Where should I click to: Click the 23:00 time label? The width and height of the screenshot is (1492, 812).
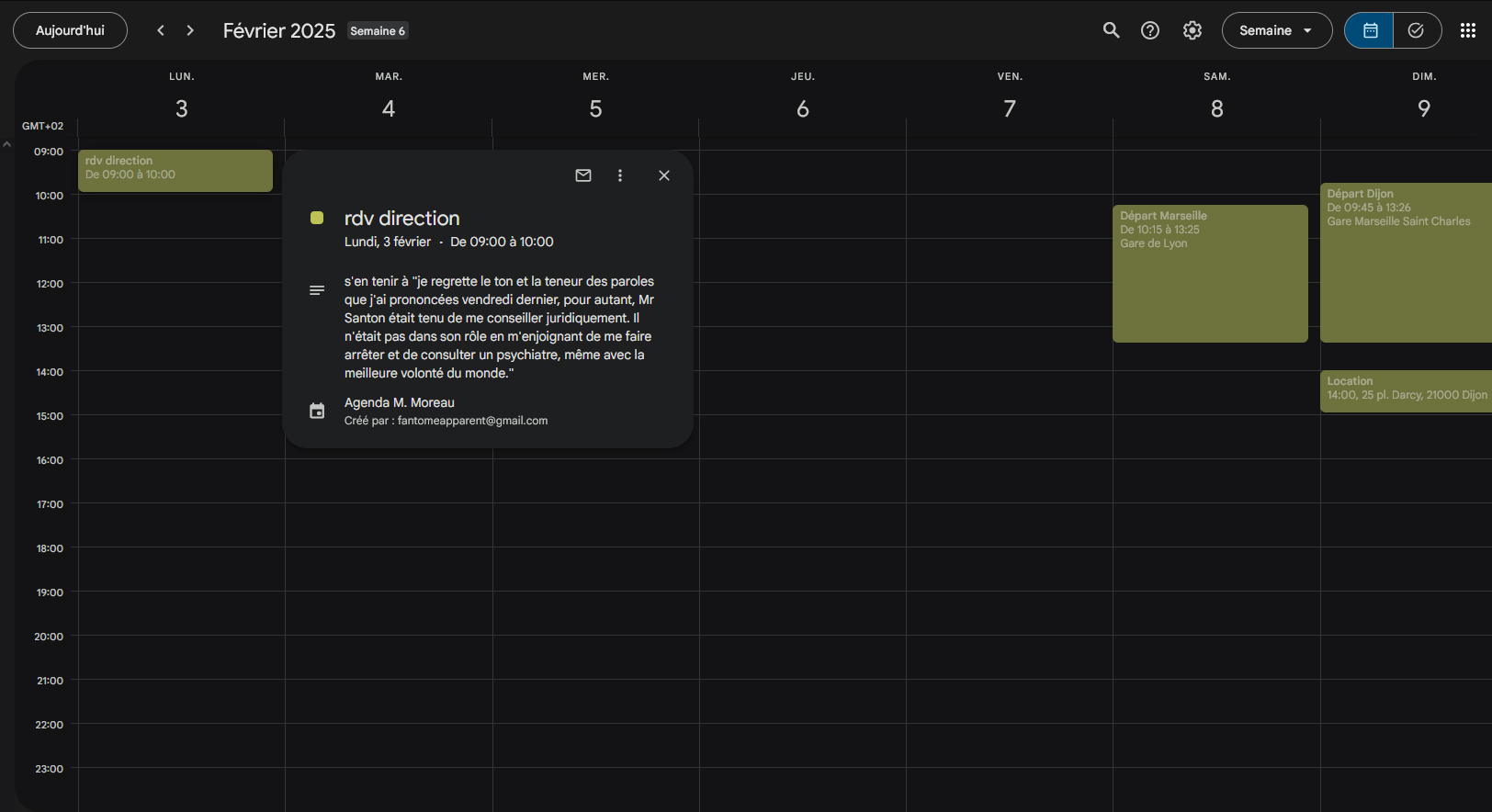click(x=50, y=769)
